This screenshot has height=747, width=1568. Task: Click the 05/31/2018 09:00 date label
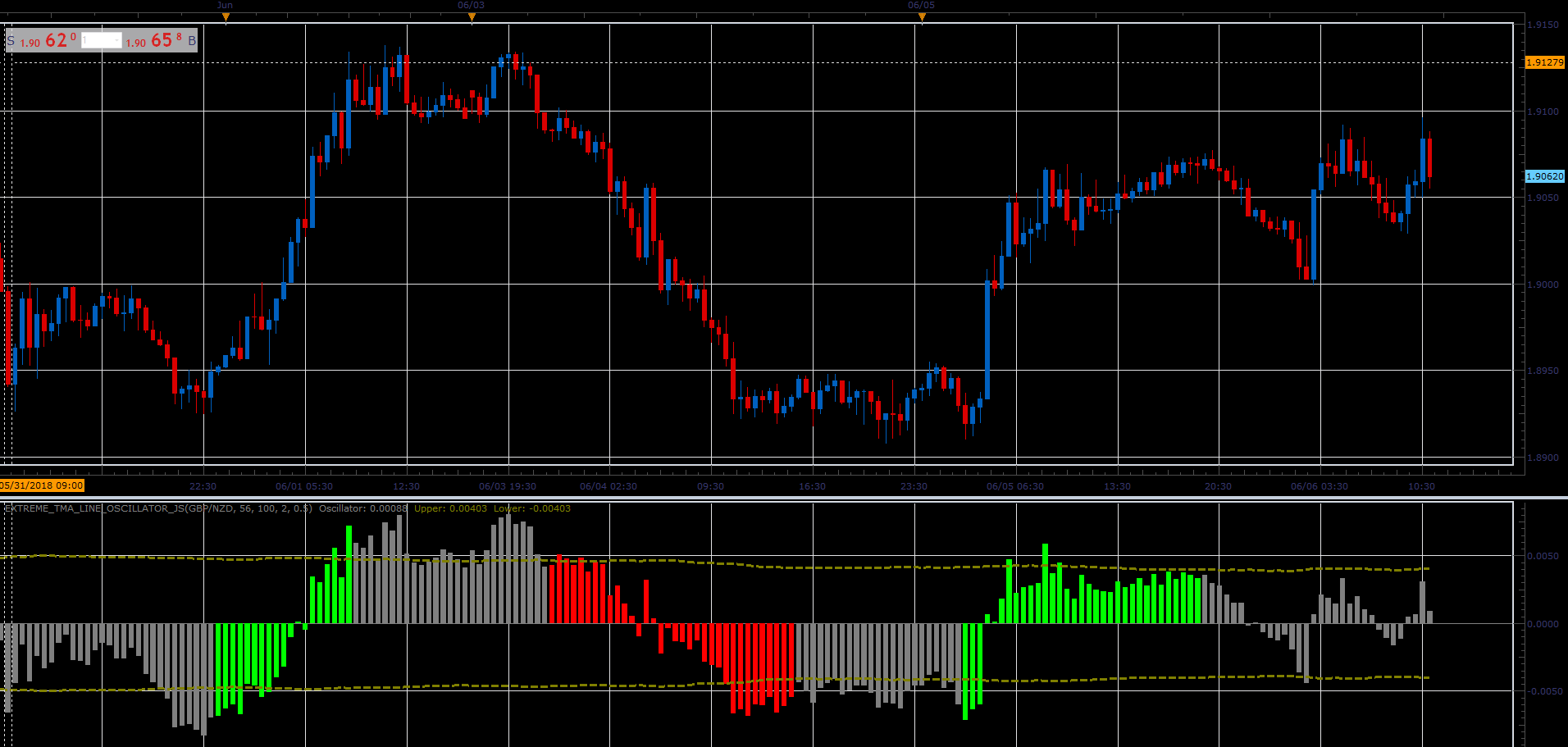coord(42,485)
